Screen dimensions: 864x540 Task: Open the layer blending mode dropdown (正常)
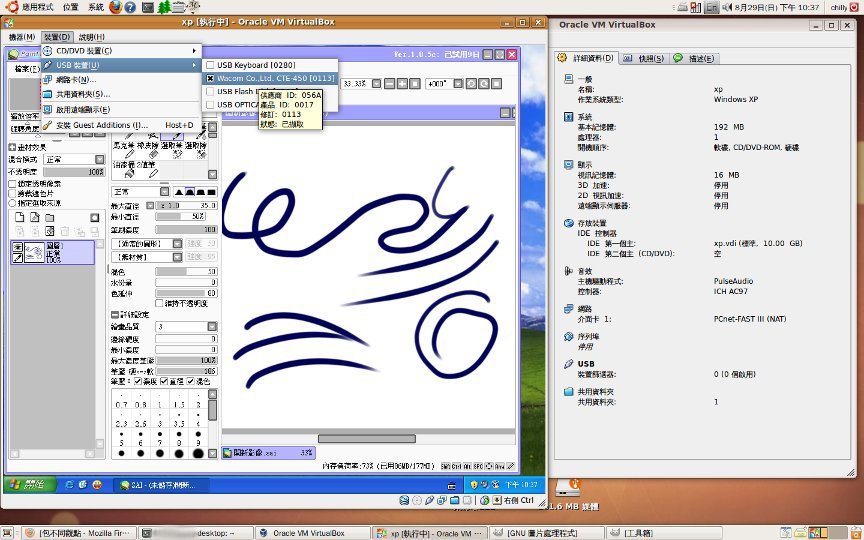click(x=74, y=159)
